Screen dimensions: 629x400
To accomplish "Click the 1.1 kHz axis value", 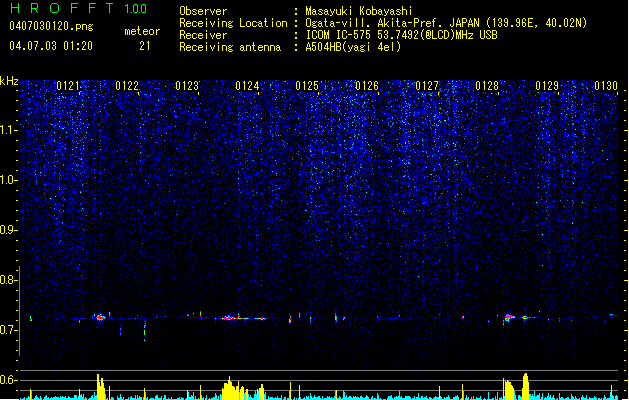I will [9, 130].
